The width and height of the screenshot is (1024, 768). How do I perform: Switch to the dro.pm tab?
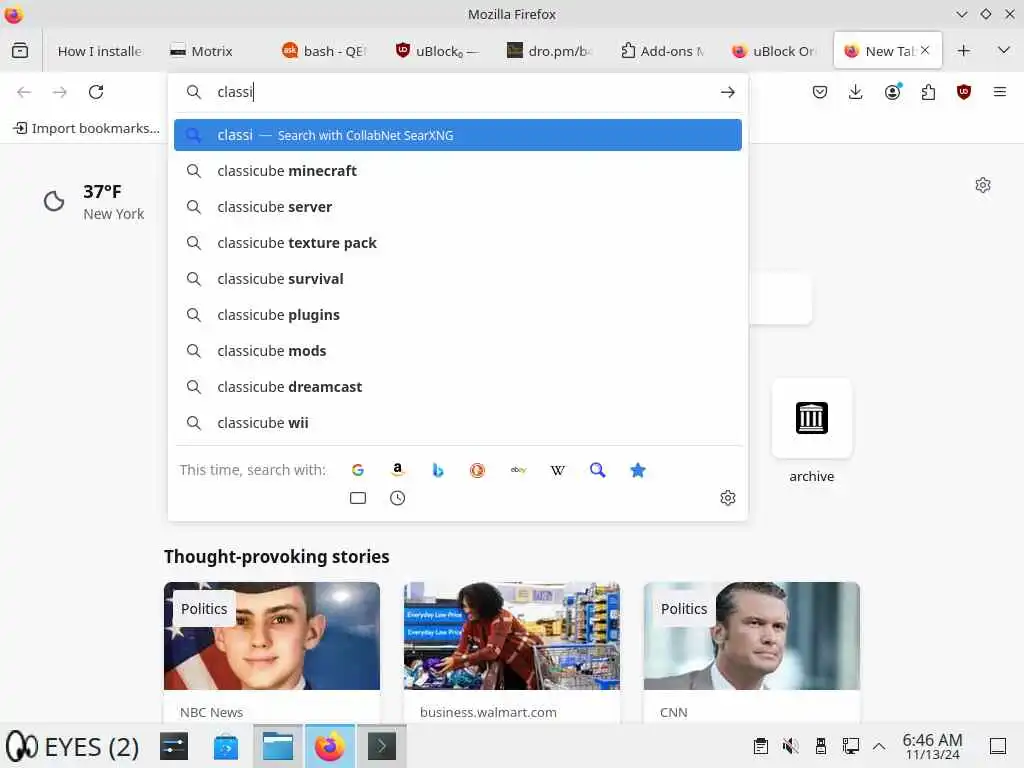(x=549, y=51)
